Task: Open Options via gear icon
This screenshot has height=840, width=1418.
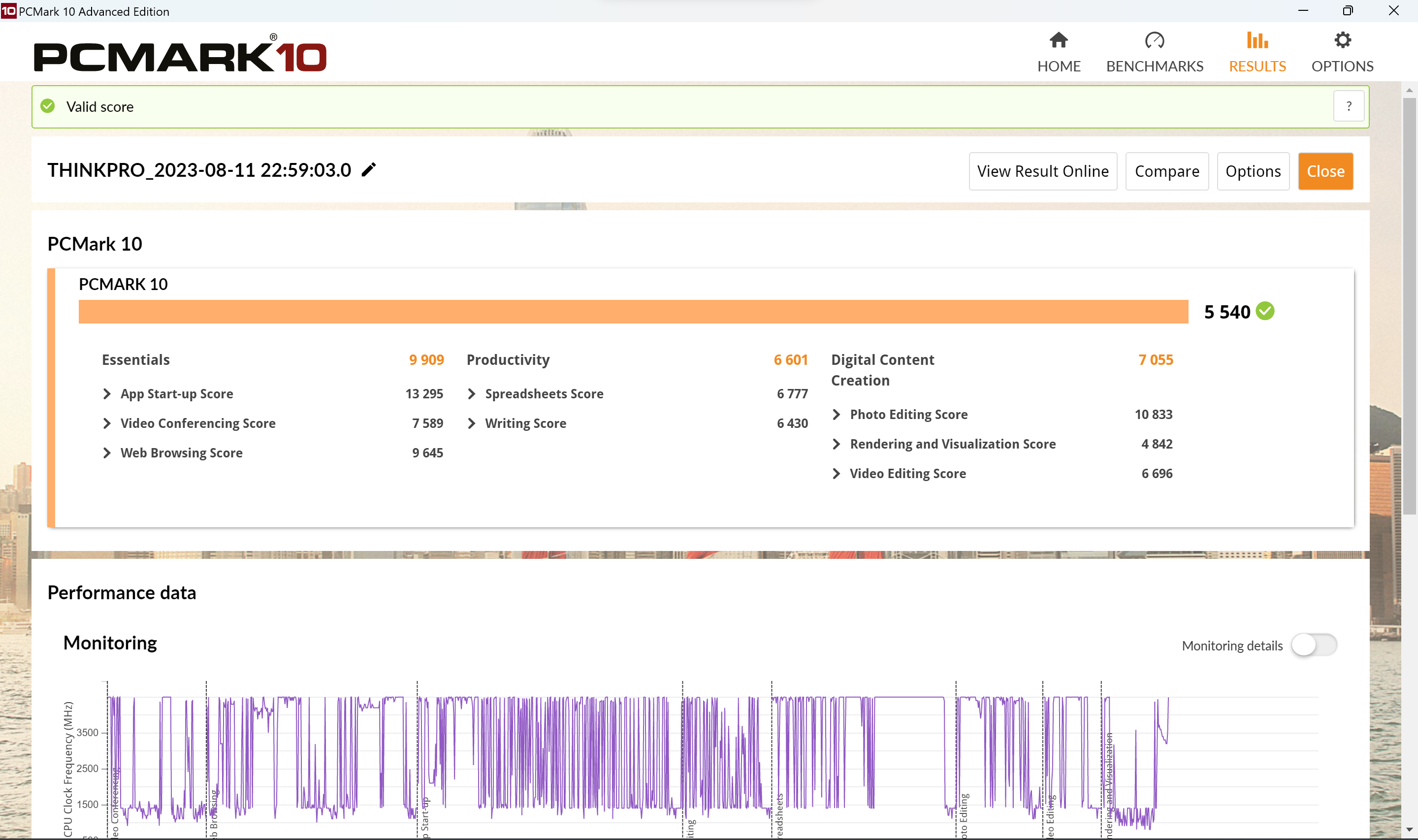Action: (1342, 41)
